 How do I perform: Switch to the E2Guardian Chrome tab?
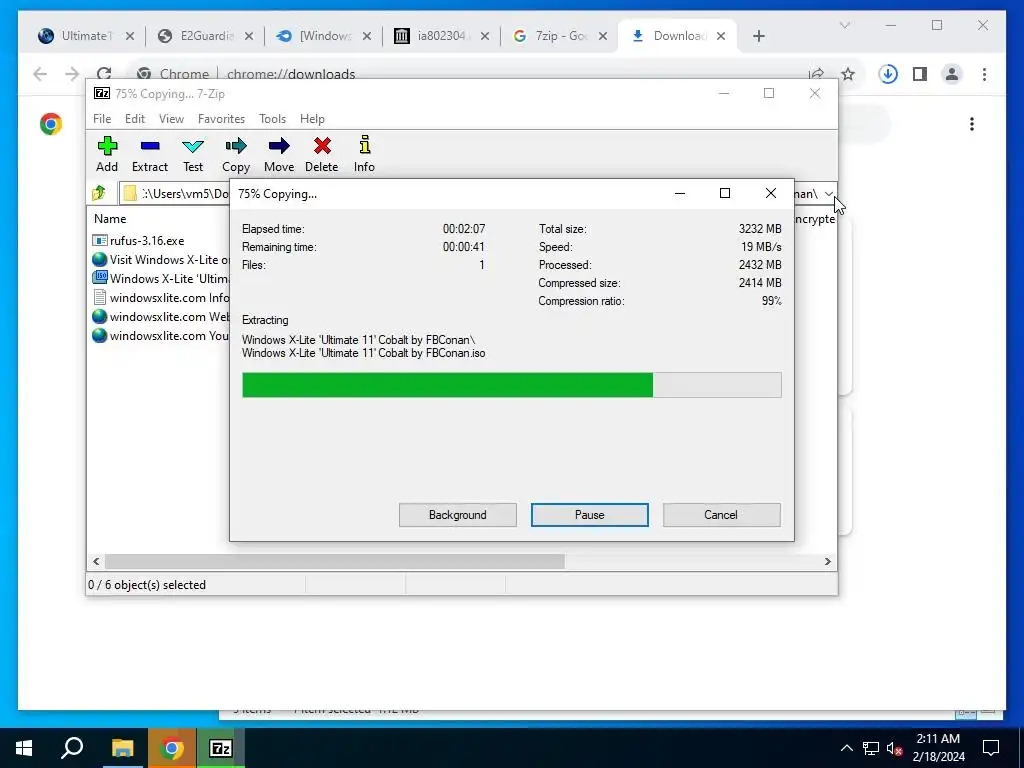(206, 36)
